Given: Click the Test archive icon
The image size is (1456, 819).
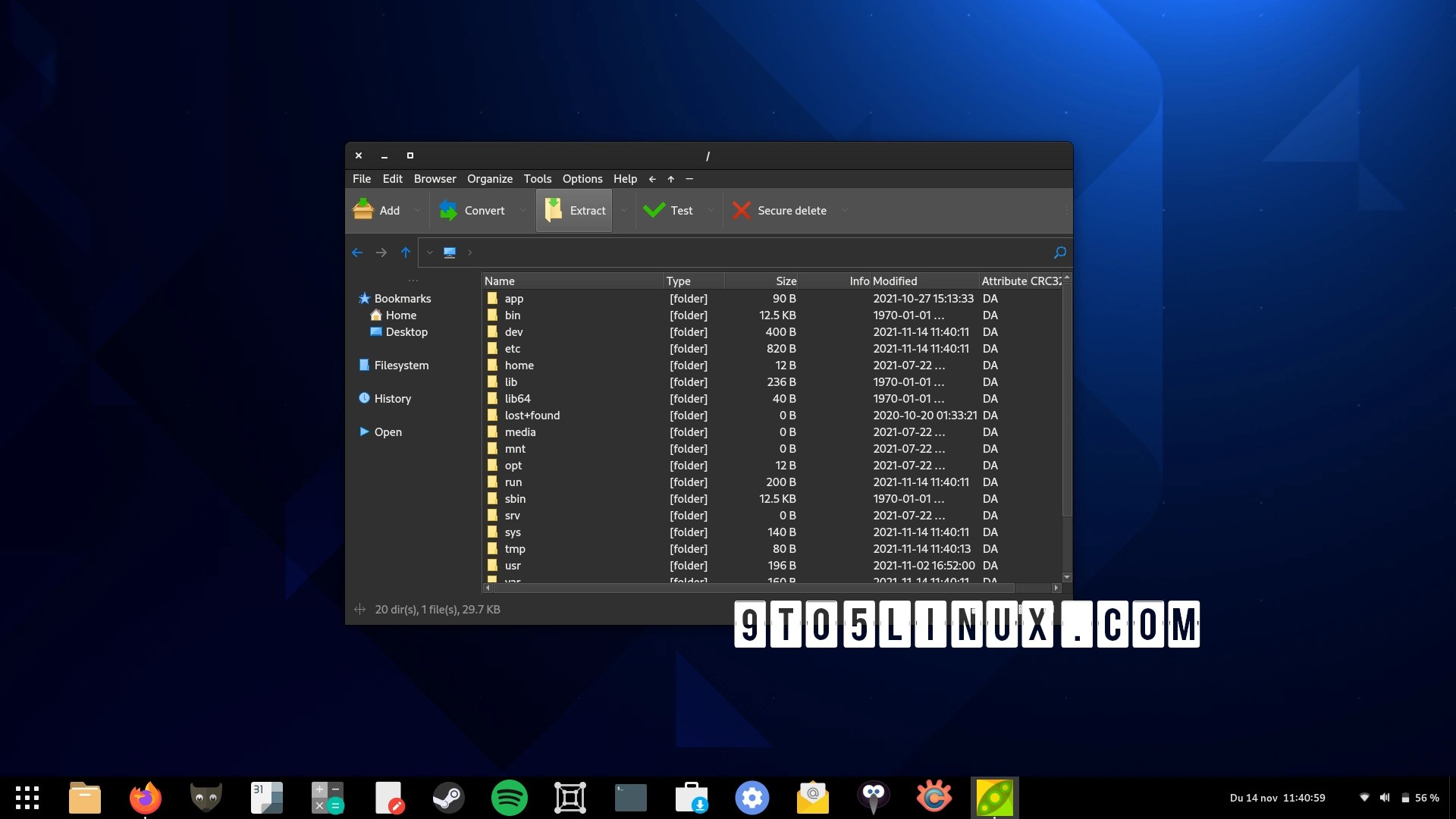Looking at the screenshot, I should pos(653,210).
